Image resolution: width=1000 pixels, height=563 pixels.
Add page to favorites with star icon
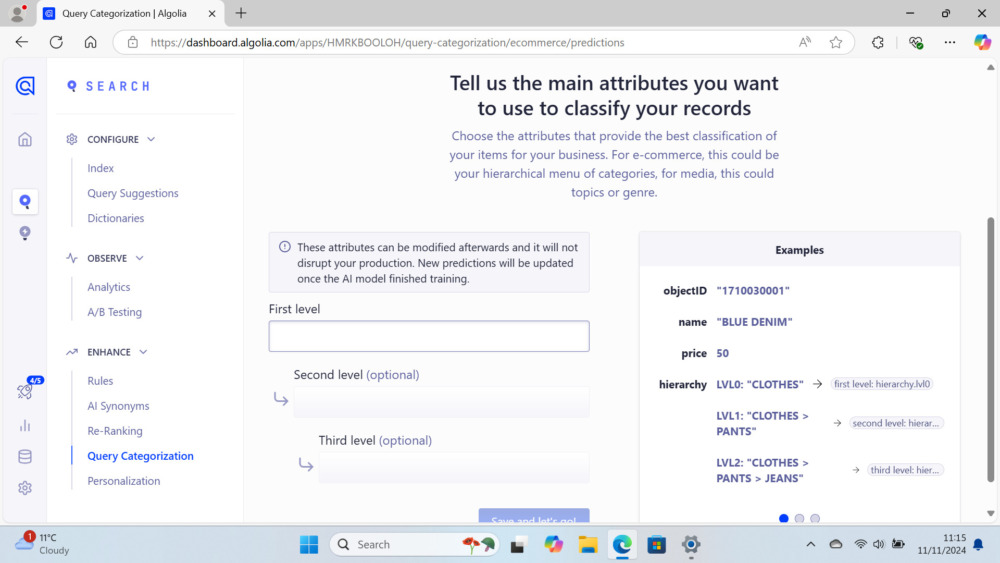835,42
